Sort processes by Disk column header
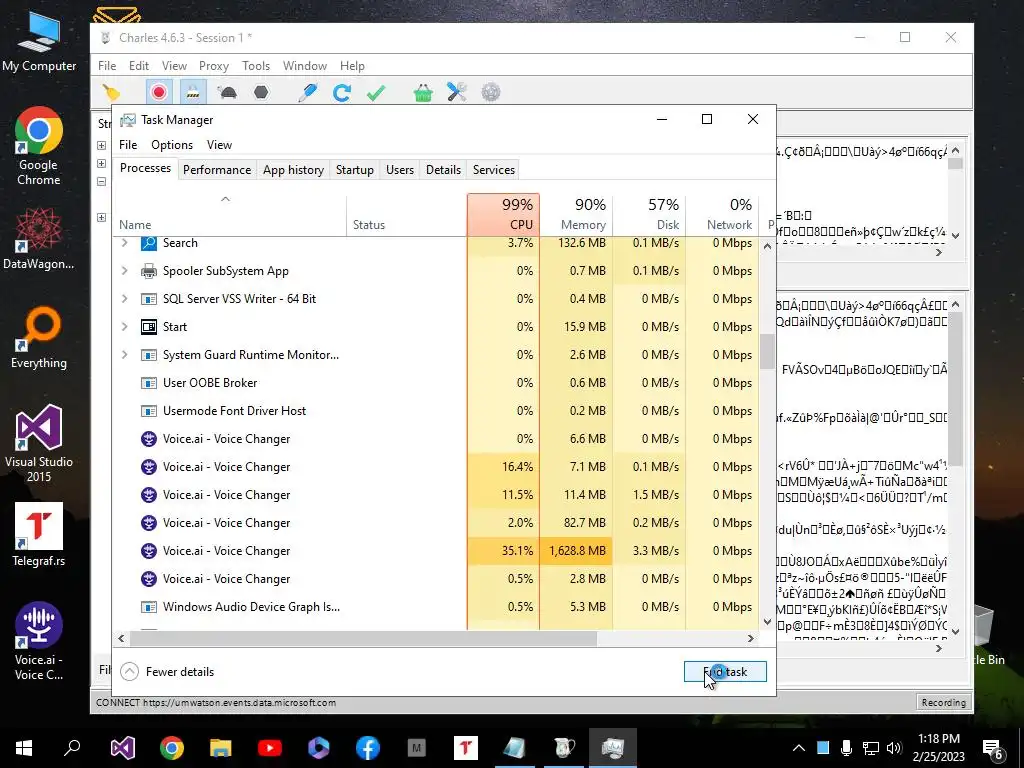This screenshot has width=1024, height=768. (649, 215)
